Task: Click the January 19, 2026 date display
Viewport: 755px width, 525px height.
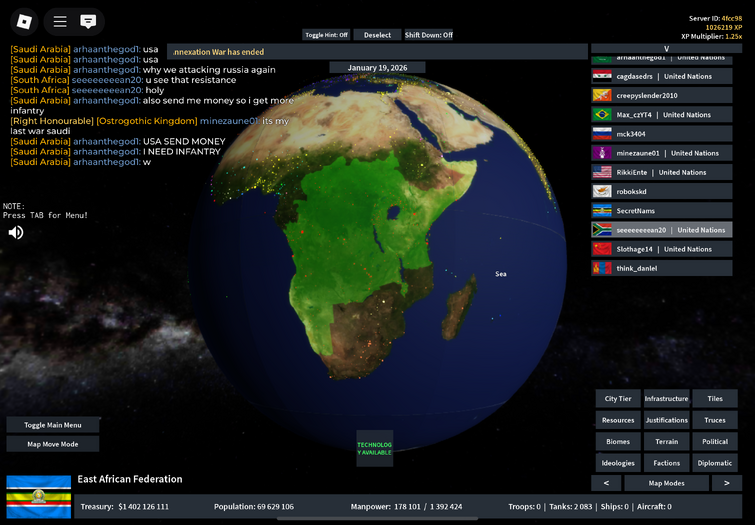Action: tap(378, 68)
